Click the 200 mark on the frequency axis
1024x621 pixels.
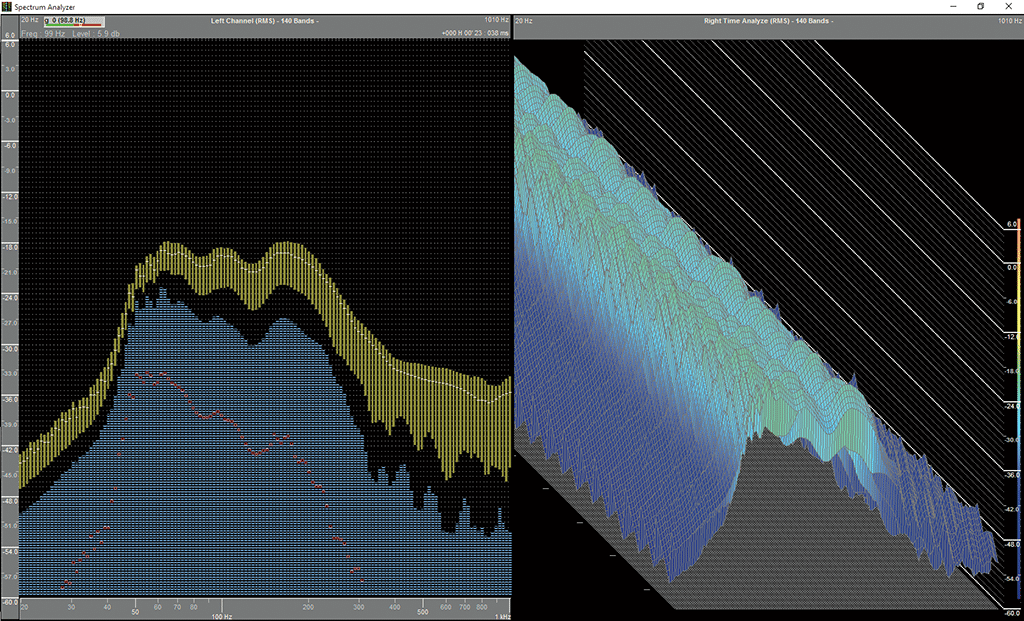[x=308, y=606]
